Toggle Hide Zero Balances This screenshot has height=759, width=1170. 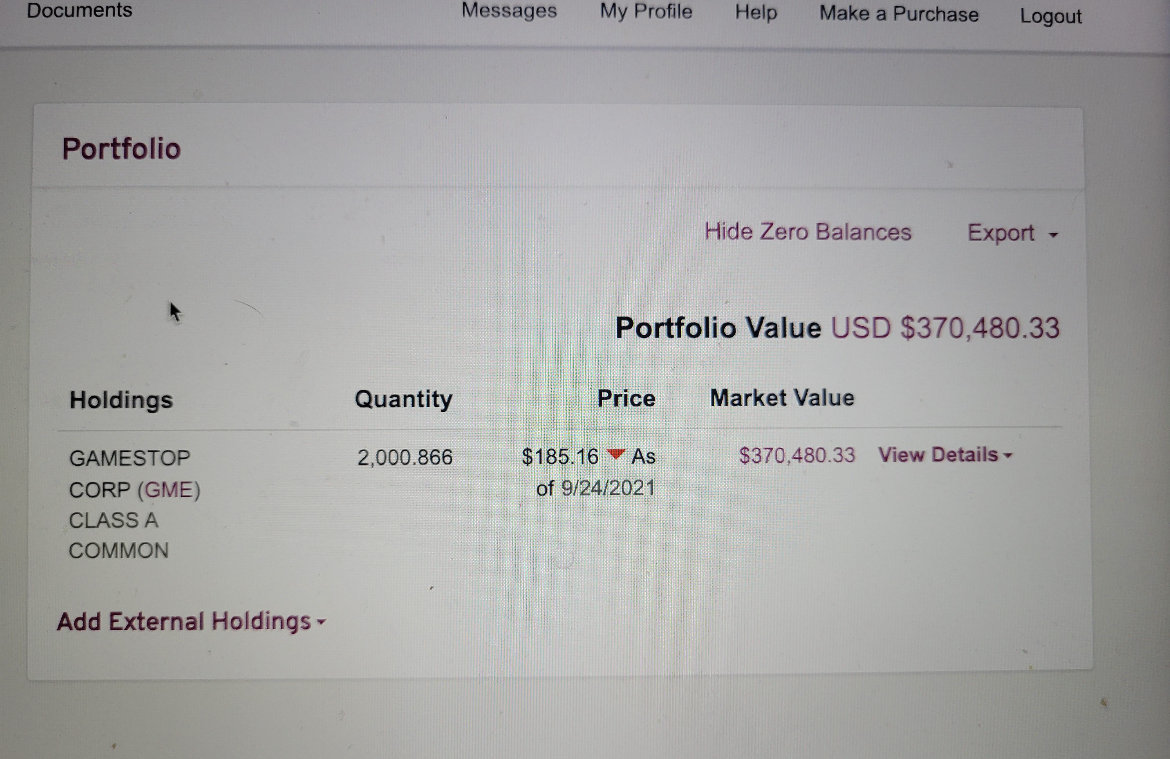807,232
